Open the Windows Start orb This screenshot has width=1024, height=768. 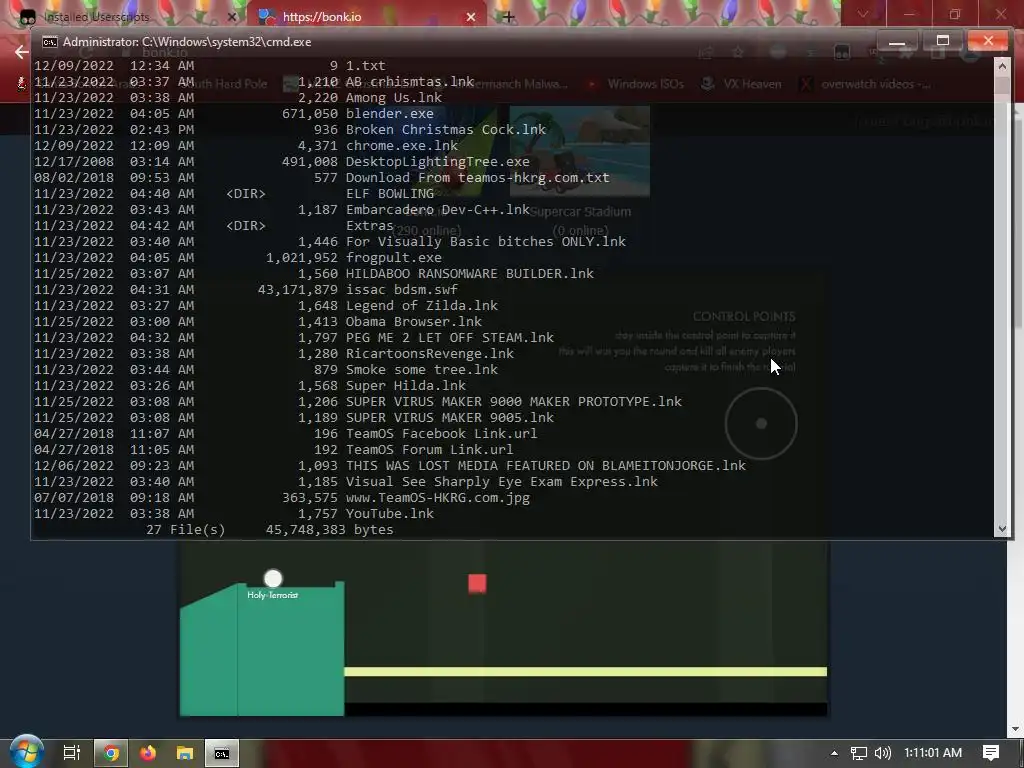tap(26, 752)
